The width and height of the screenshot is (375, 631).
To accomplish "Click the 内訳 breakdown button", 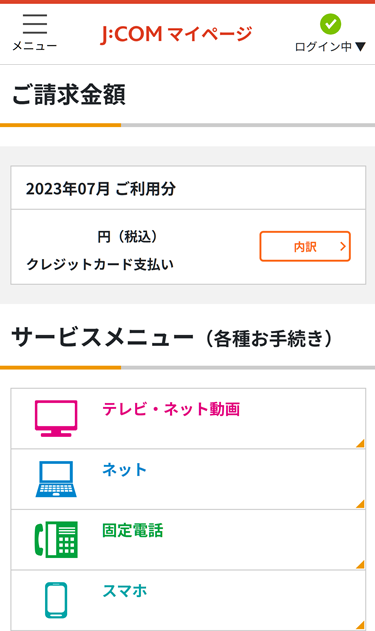I will (305, 246).
